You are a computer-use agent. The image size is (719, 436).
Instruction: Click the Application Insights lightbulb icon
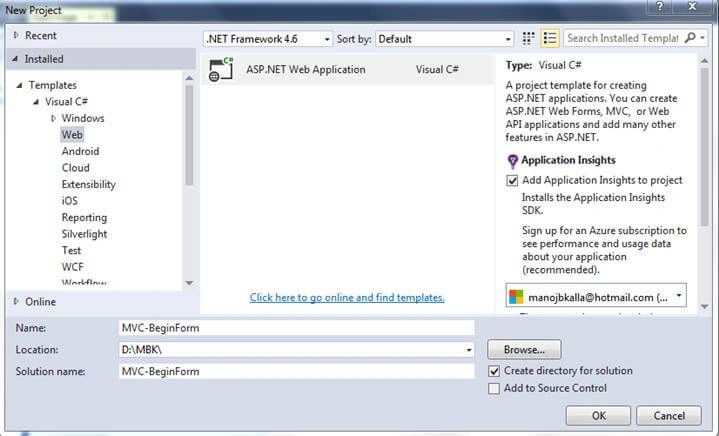pos(513,161)
